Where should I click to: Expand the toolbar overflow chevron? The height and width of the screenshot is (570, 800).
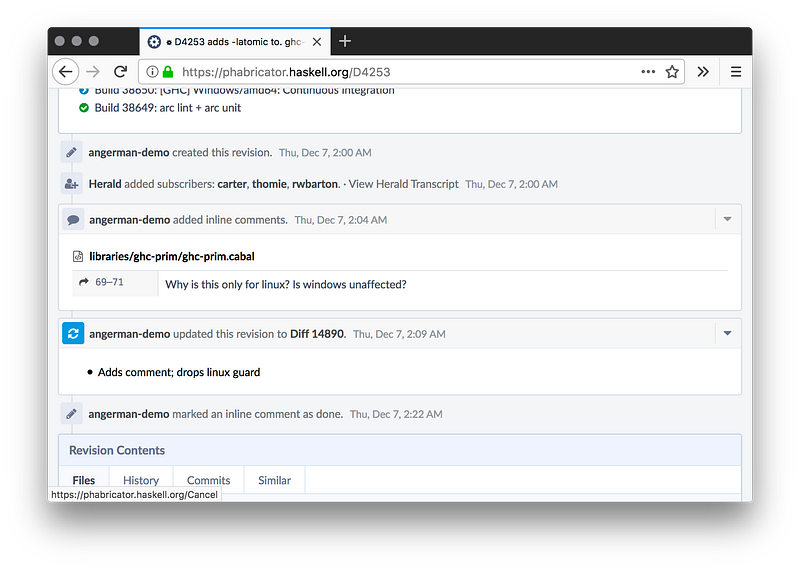[x=703, y=72]
